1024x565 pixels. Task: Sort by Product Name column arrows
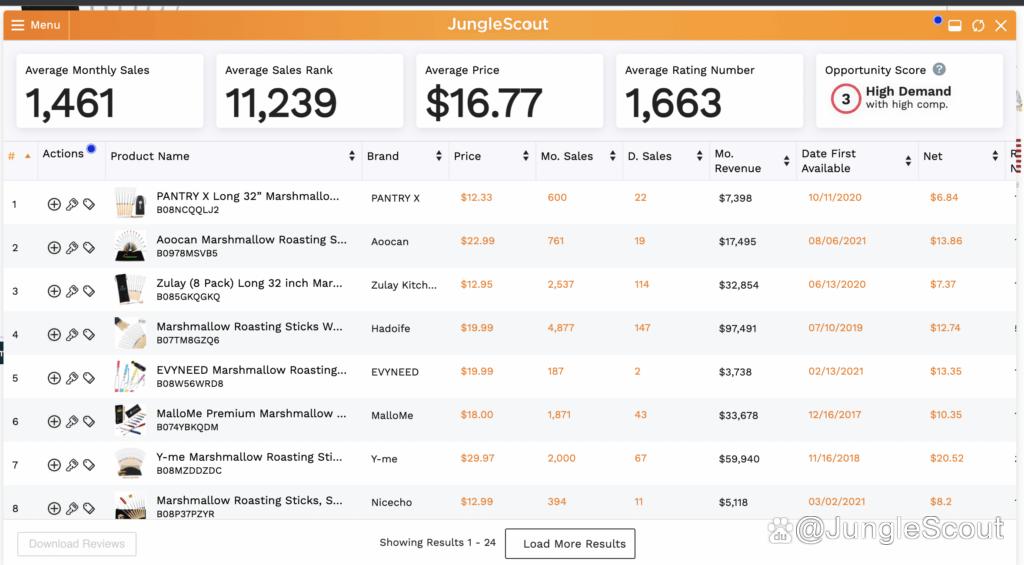(352, 157)
